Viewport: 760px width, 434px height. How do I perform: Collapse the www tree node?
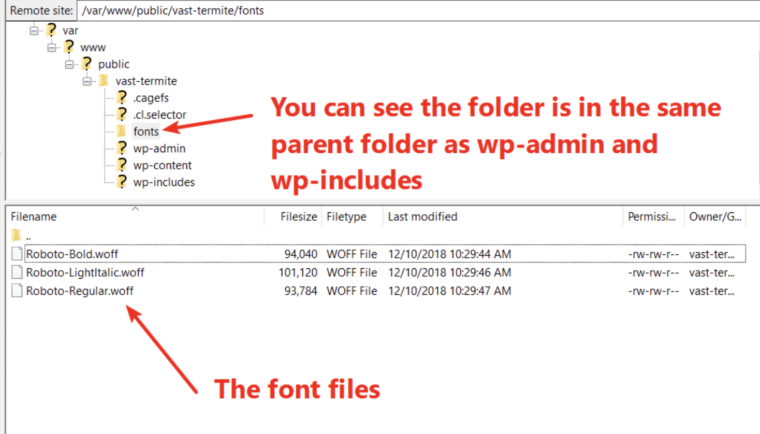[x=52, y=48]
